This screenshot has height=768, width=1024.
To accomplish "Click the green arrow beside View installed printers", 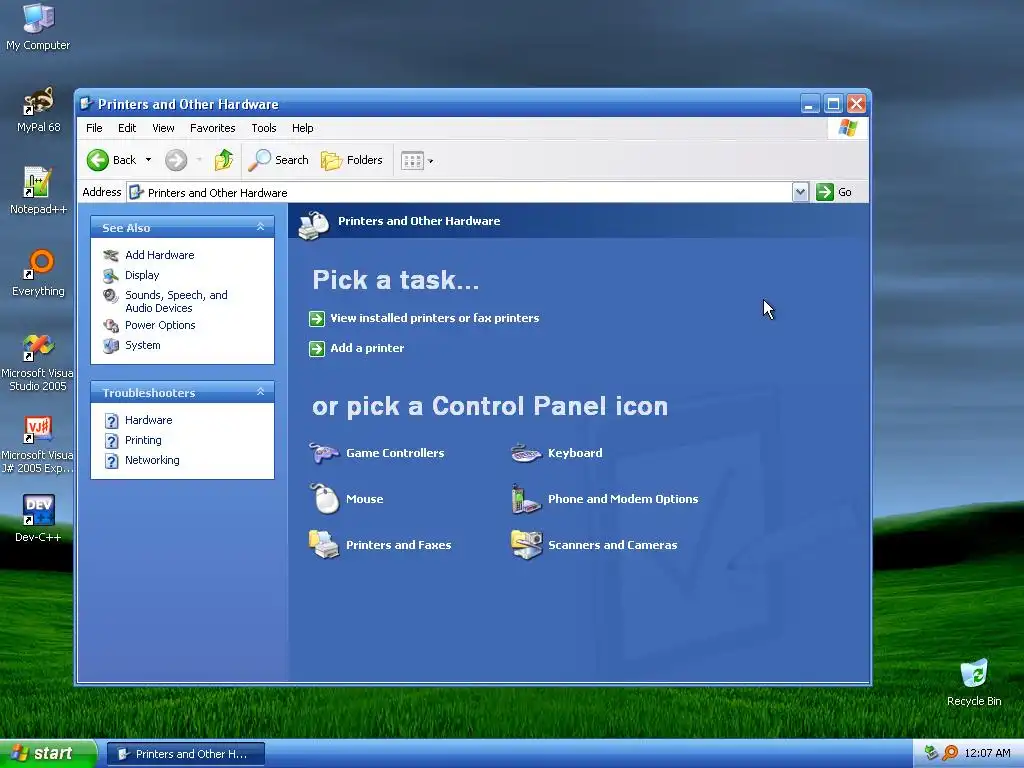I will click(x=317, y=319).
